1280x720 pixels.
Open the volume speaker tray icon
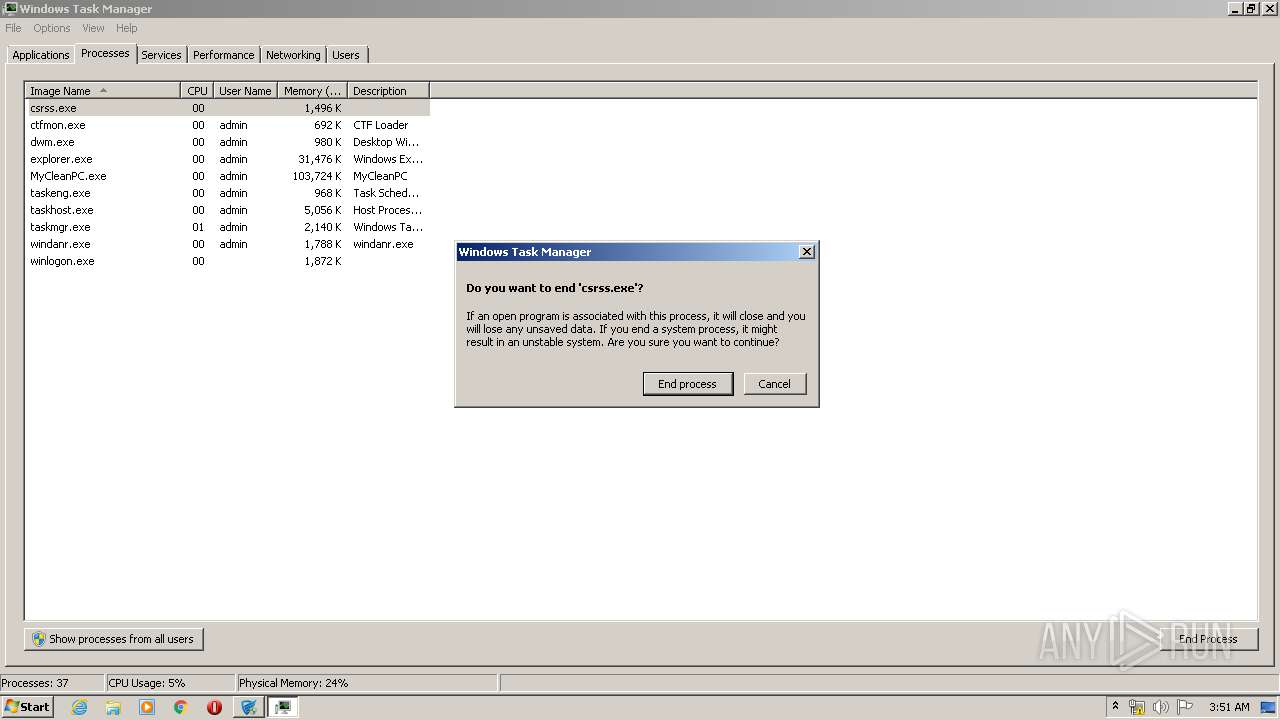(x=1161, y=707)
